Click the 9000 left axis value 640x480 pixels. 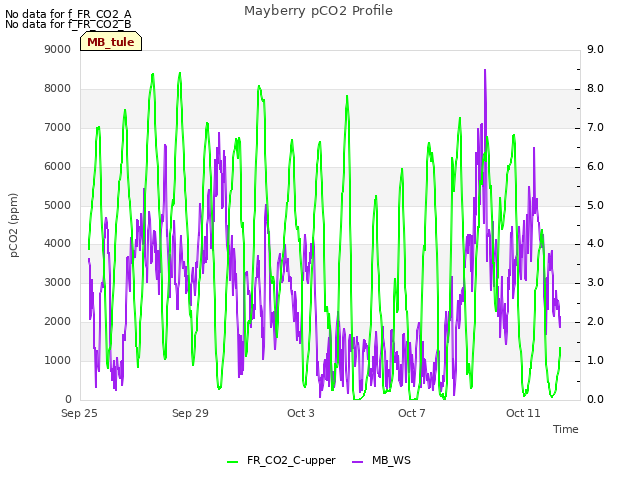[x=58, y=49]
